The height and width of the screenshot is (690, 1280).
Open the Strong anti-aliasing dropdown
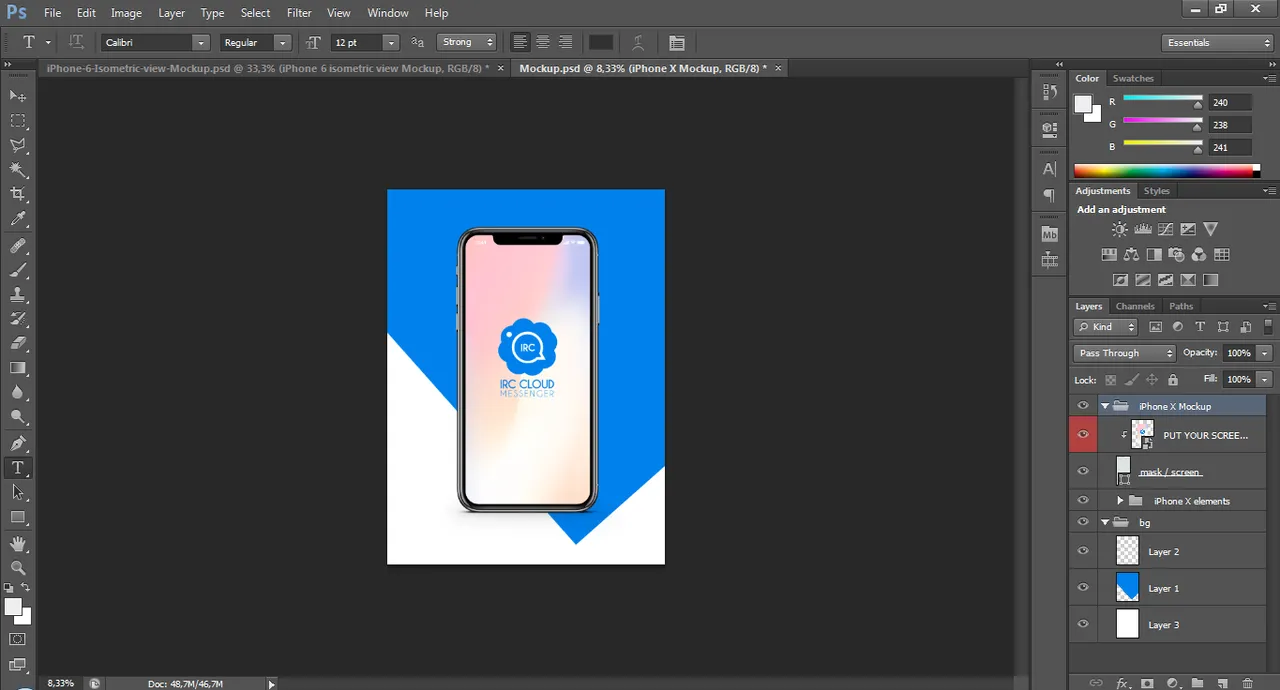[x=467, y=43]
